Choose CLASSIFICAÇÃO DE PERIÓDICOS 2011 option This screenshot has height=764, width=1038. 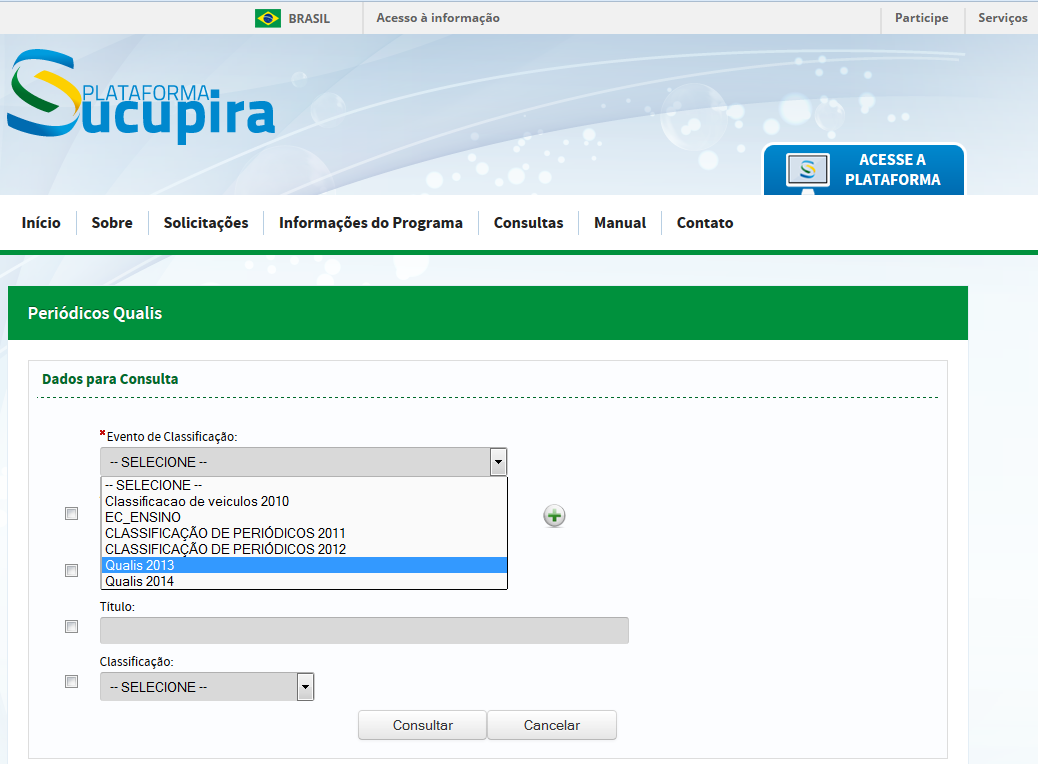click(x=304, y=533)
